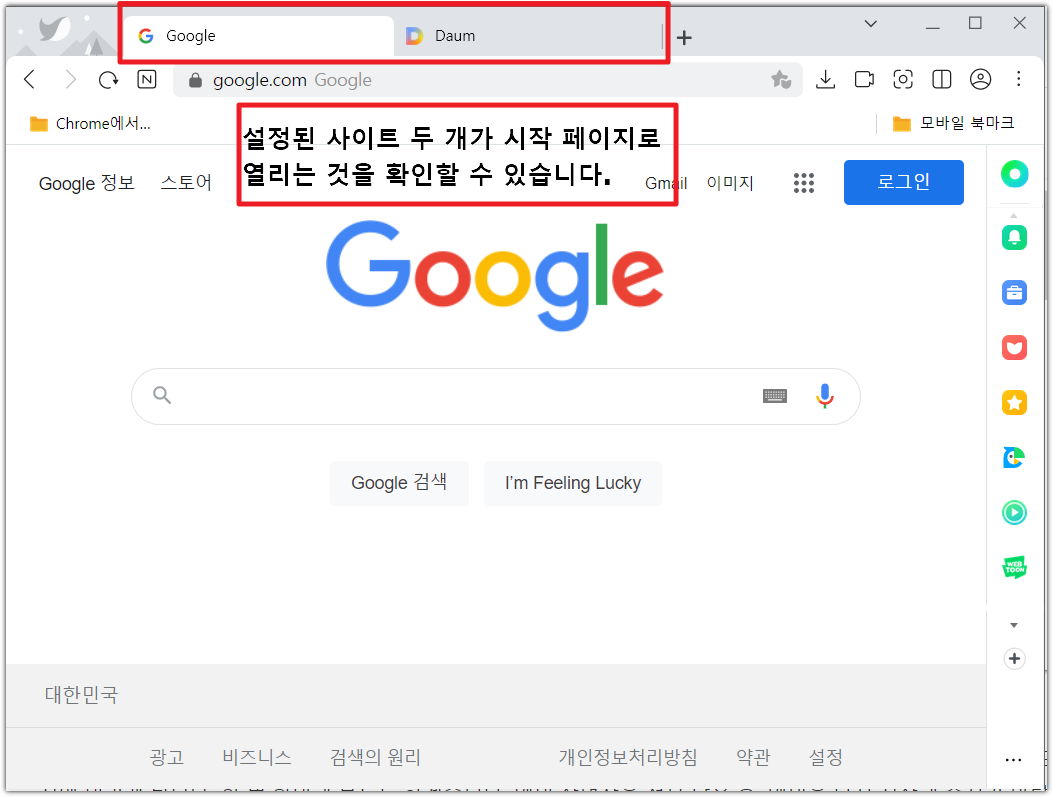Open the Naver home button
1053x797 pixels.
point(146,79)
